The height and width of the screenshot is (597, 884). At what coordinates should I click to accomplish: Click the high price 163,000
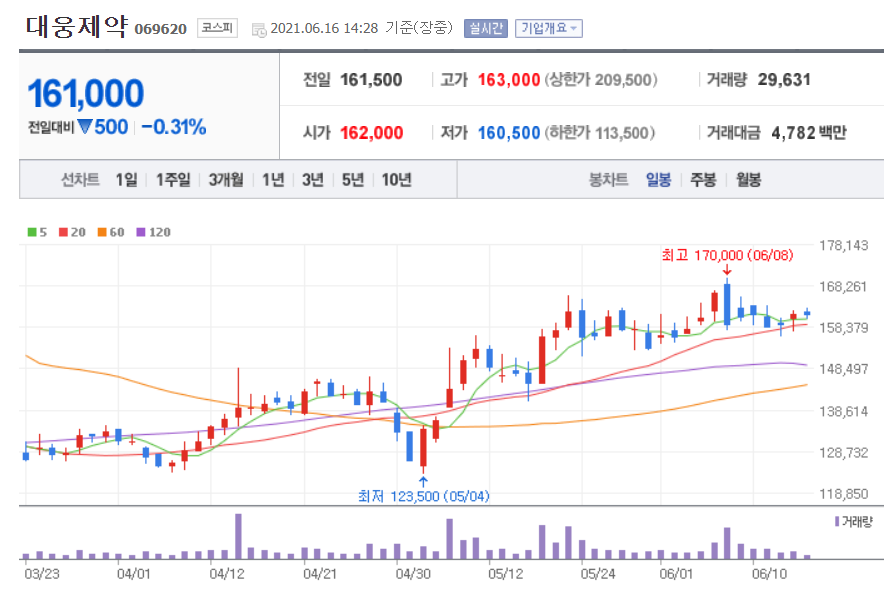click(509, 80)
